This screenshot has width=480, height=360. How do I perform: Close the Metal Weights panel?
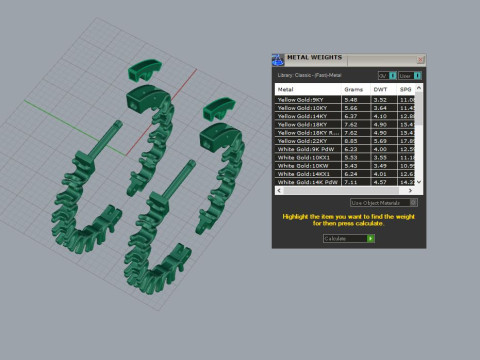pyautogui.click(x=420, y=60)
